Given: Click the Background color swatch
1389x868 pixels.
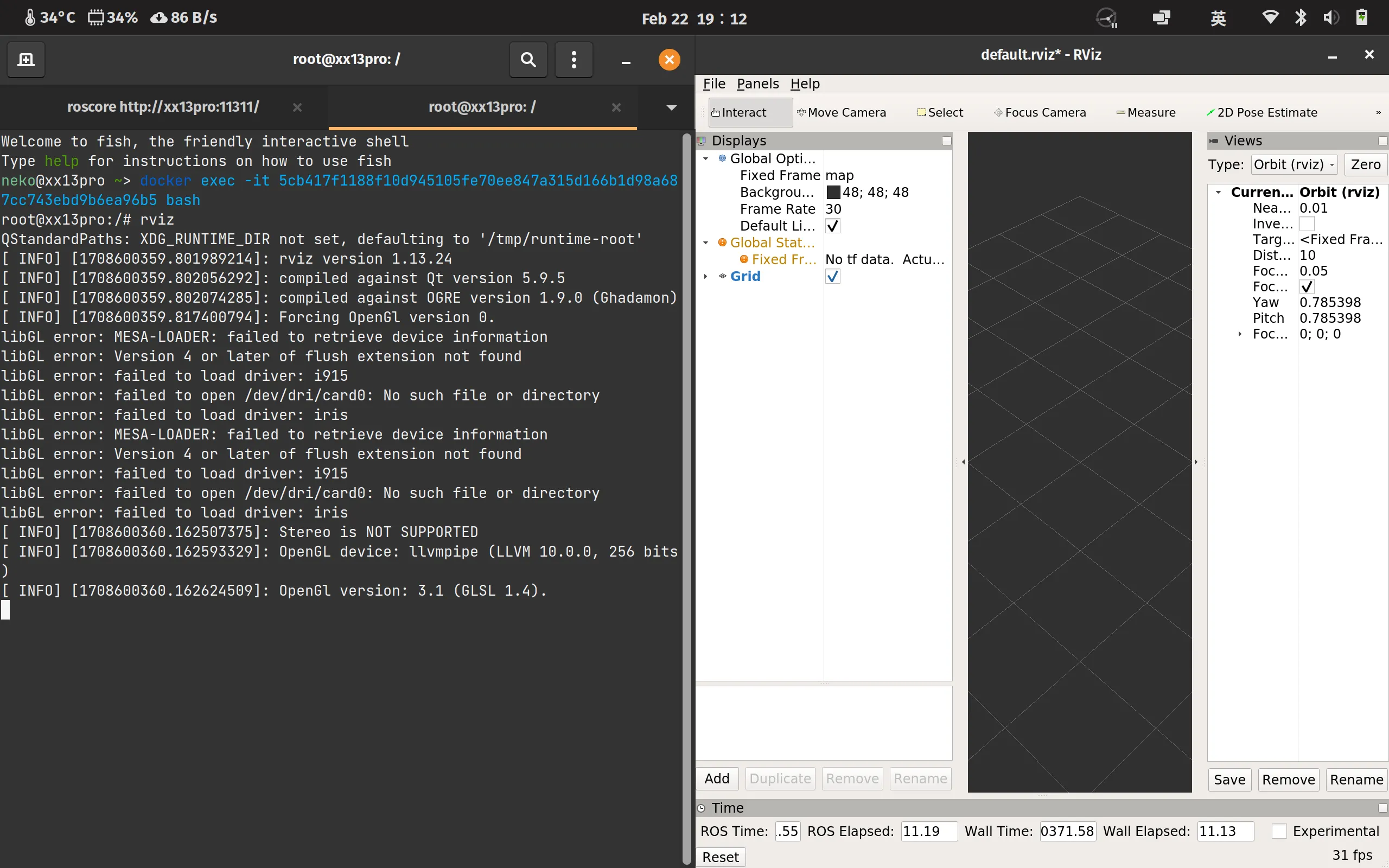Looking at the screenshot, I should pos(833,192).
